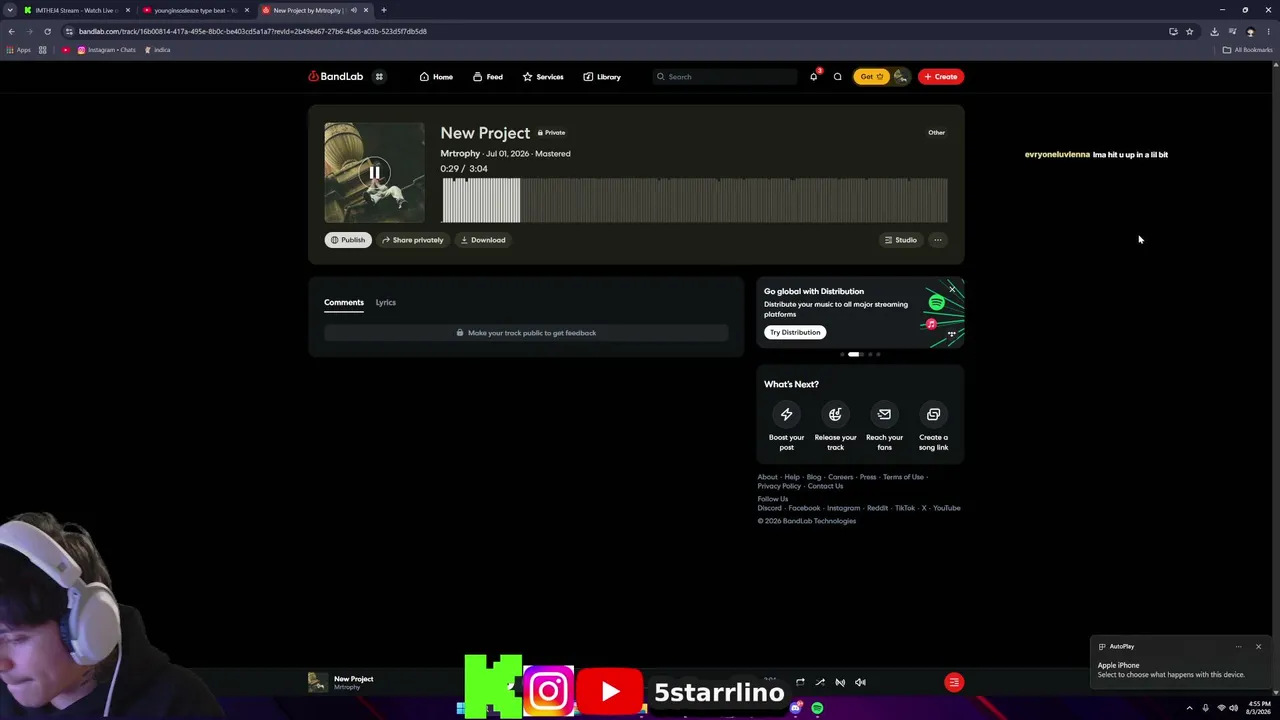Screen dimensions: 1280x720
Task: Click Release your track icon
Action: pyautogui.click(x=835, y=414)
